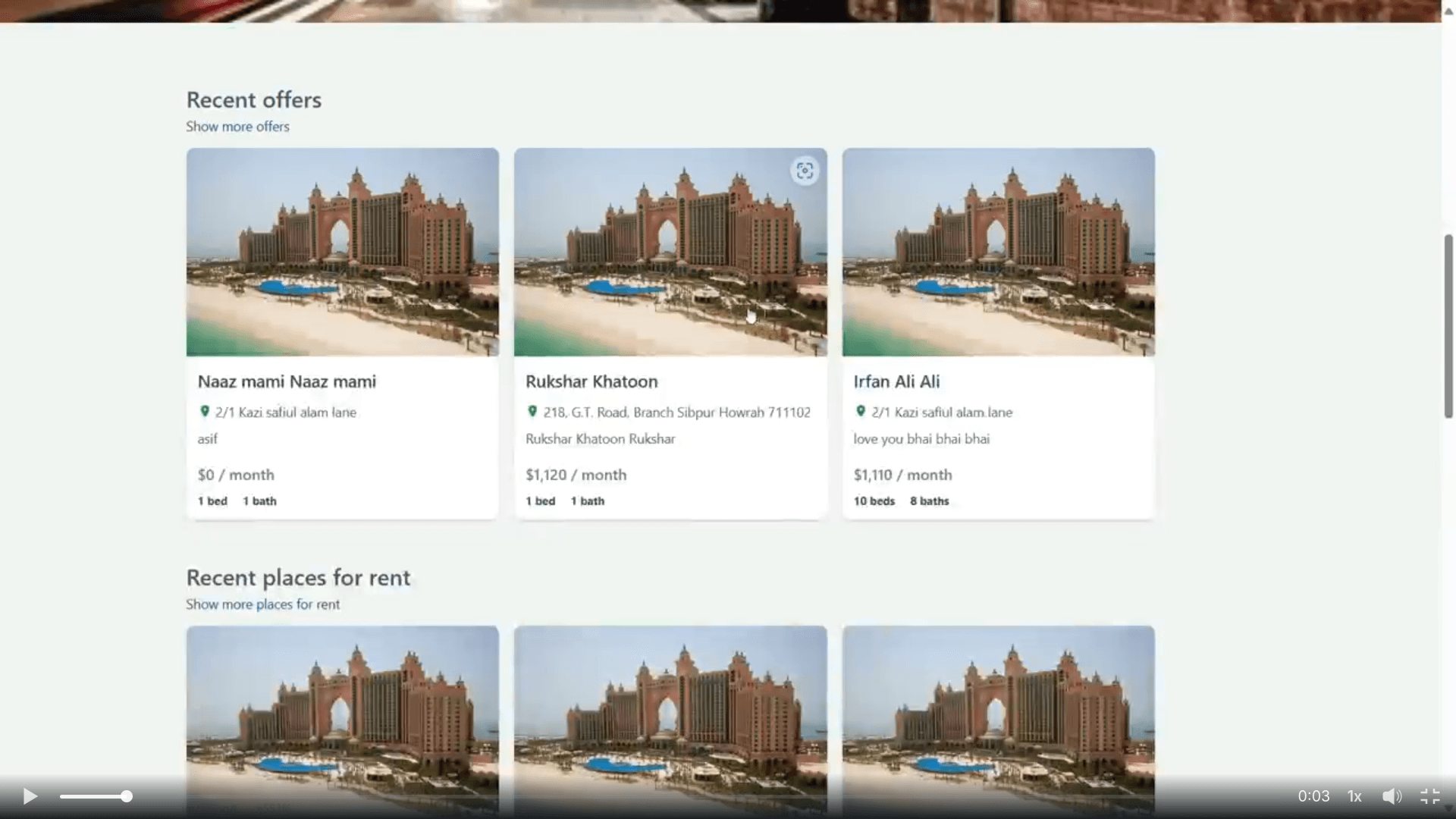
Task: Click the 10 beds label
Action: (874, 501)
